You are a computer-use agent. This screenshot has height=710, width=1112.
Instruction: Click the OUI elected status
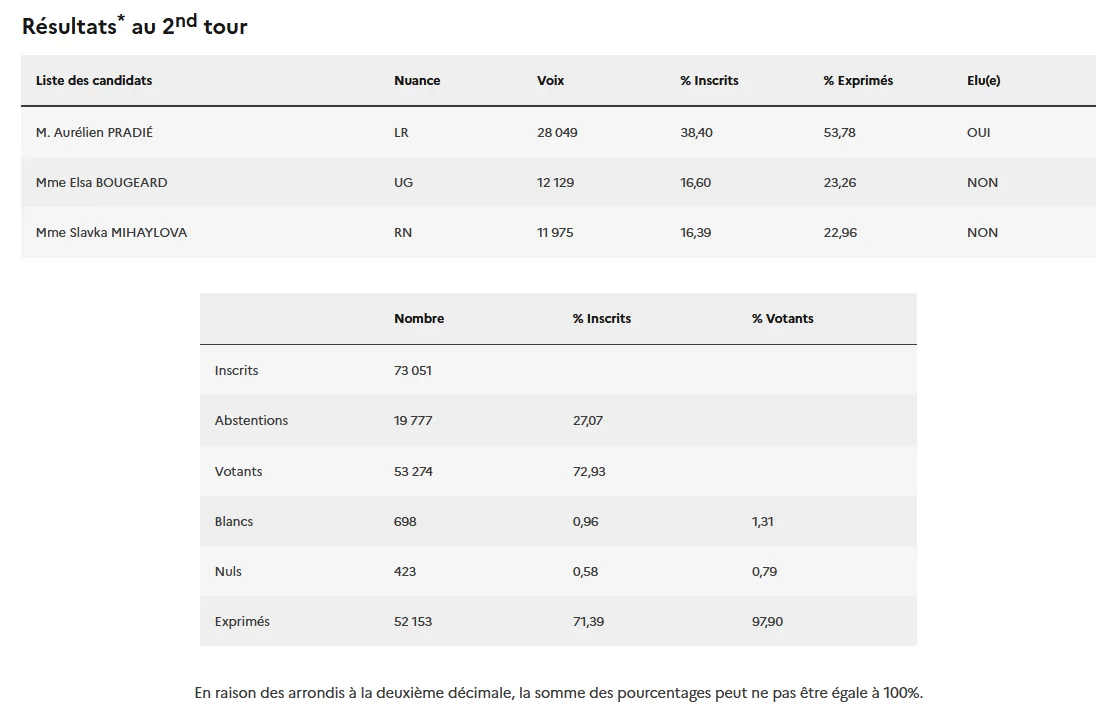coord(978,133)
